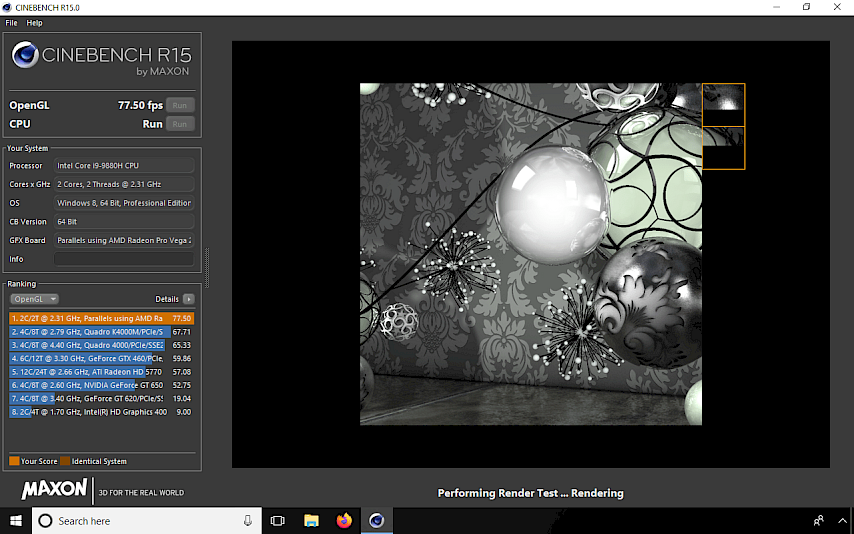Select ranking row GeForce GTX 460

coord(101,359)
